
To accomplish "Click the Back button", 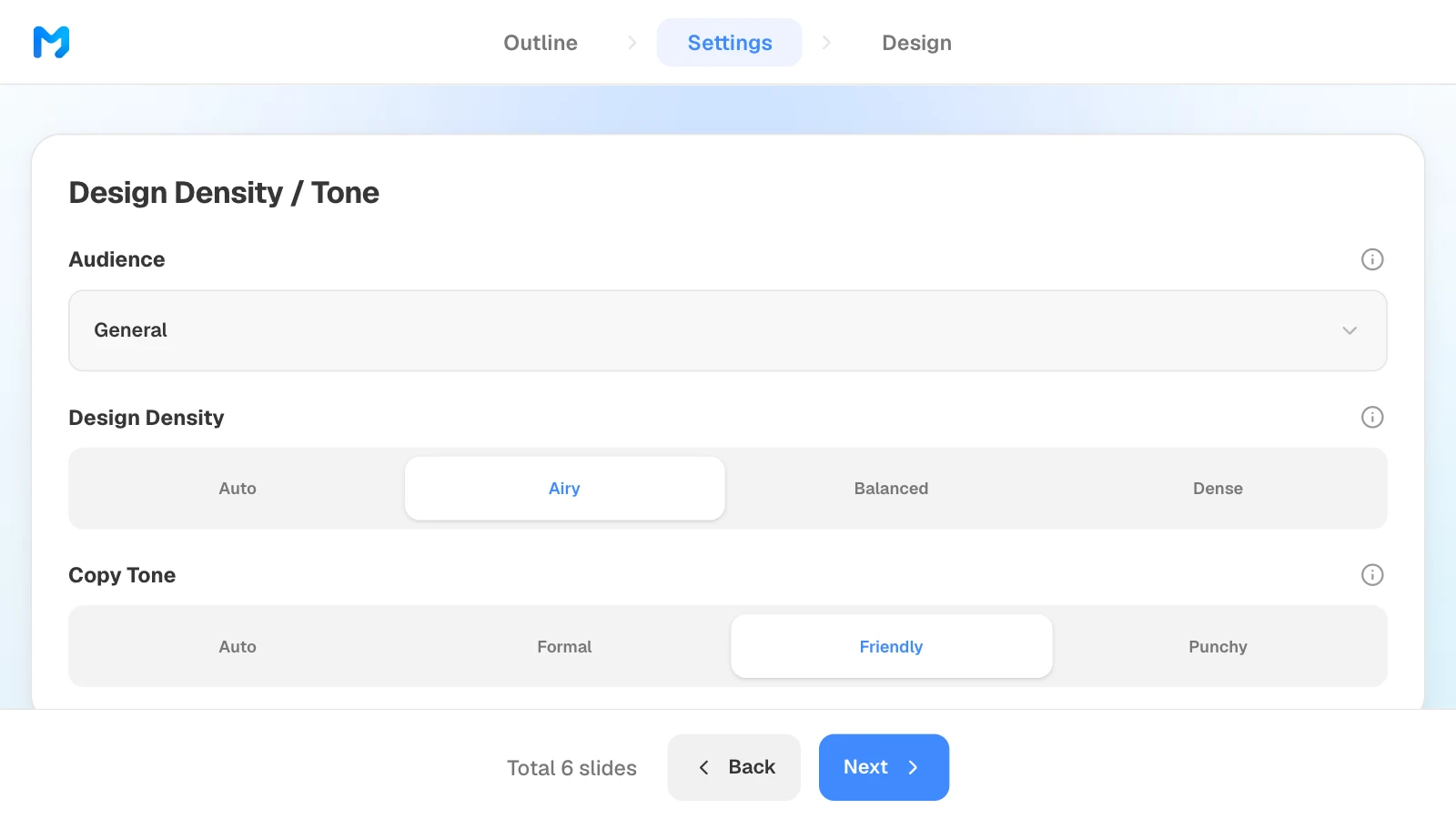I will pyautogui.click(x=733, y=767).
